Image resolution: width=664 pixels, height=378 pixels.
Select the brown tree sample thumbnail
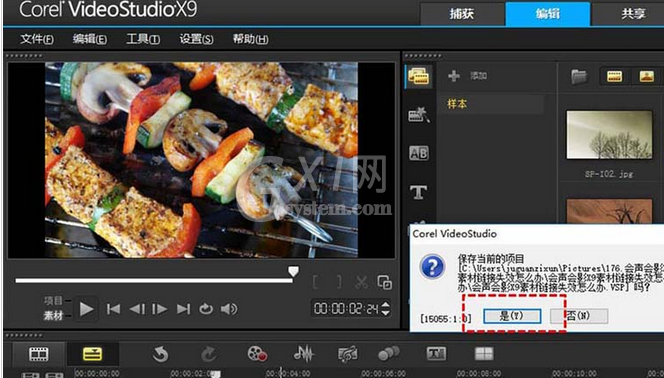click(610, 211)
